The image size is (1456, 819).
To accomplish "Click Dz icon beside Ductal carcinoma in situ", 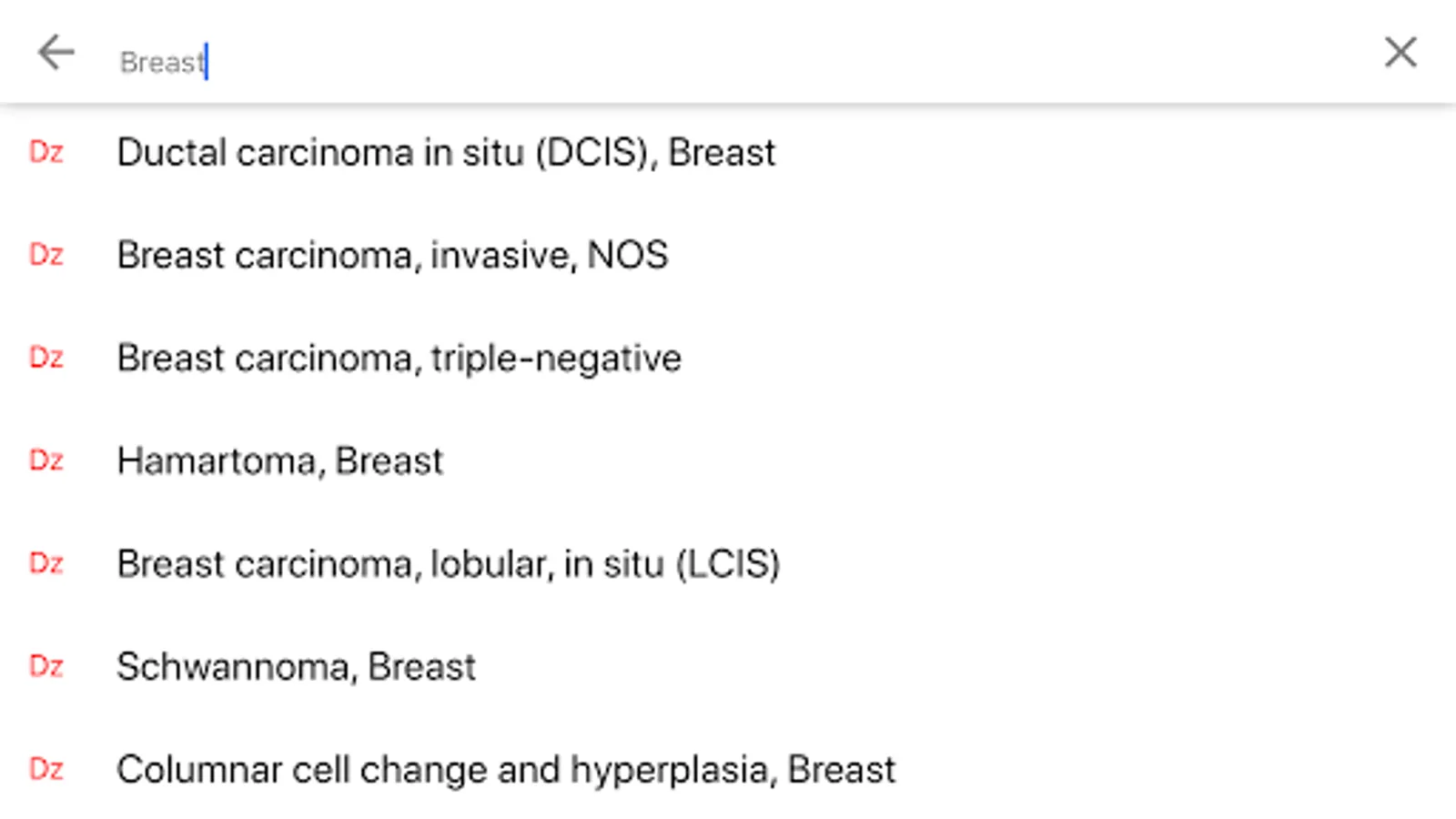I will coord(46,152).
